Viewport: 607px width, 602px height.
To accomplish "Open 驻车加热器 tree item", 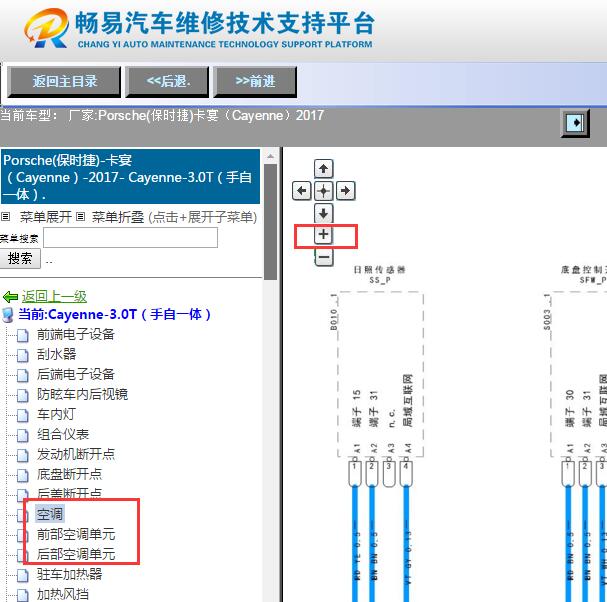I will [x=70, y=575].
